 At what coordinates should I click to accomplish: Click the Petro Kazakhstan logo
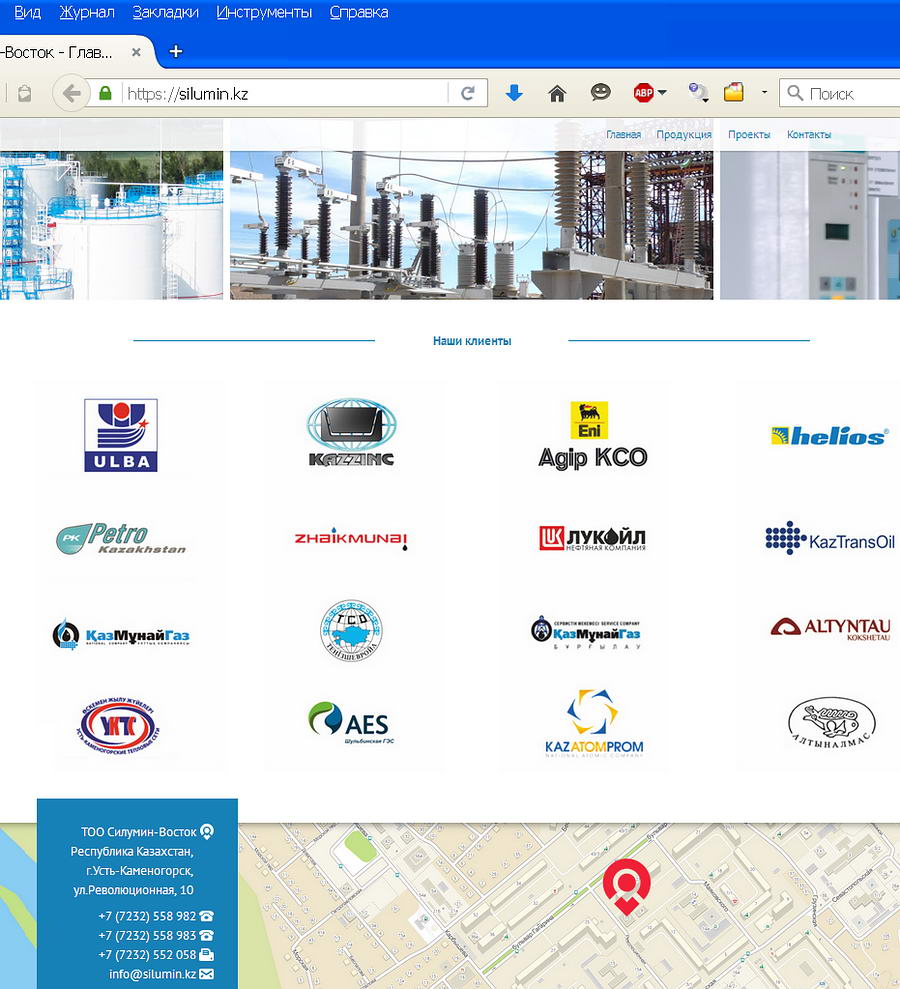(121, 539)
